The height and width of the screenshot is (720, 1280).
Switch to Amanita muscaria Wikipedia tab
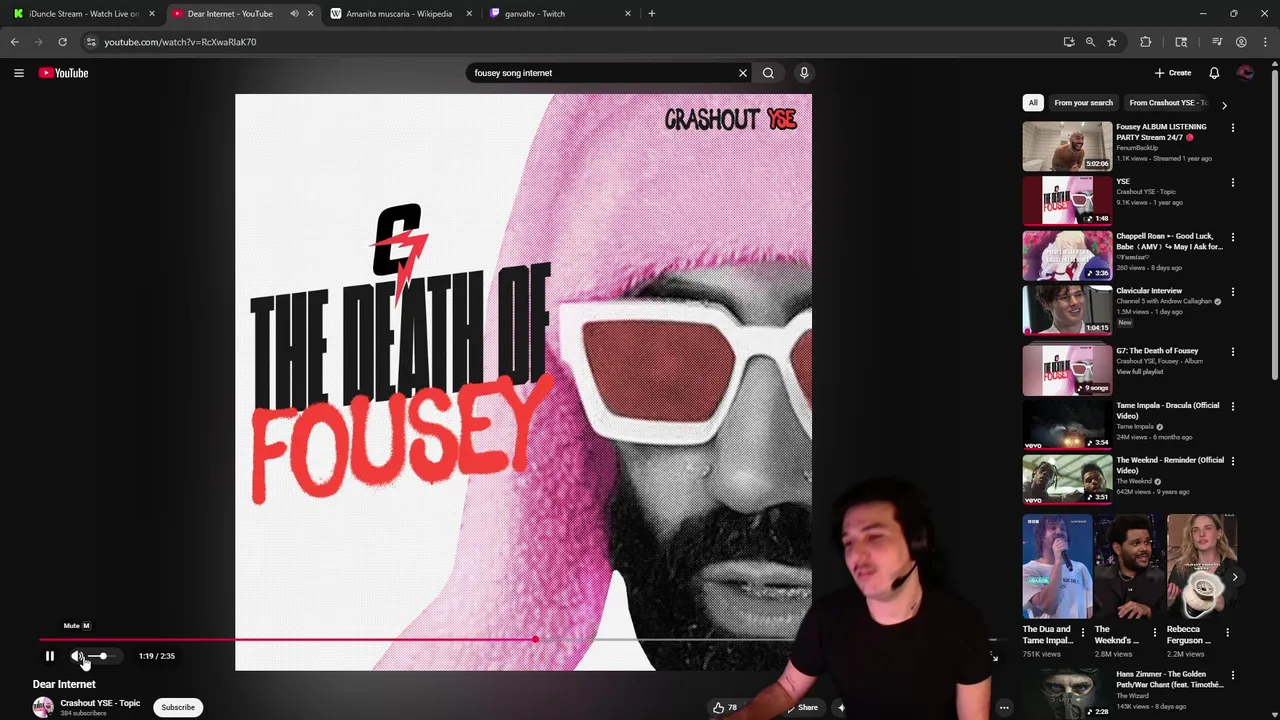coord(399,14)
